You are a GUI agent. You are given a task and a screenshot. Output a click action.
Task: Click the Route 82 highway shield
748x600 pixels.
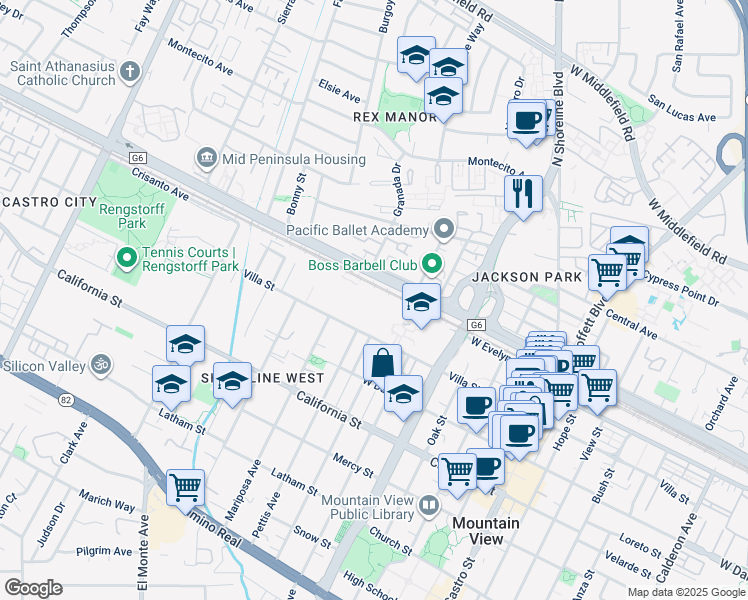[x=66, y=400]
